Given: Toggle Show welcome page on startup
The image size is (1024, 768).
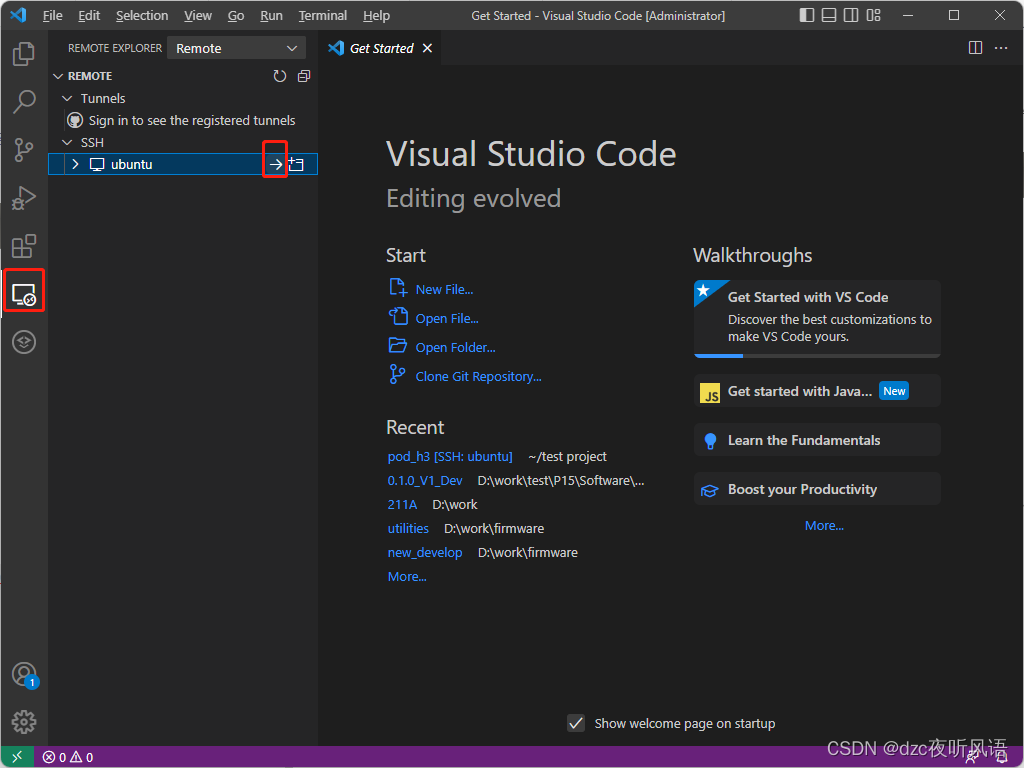Looking at the screenshot, I should [x=576, y=723].
